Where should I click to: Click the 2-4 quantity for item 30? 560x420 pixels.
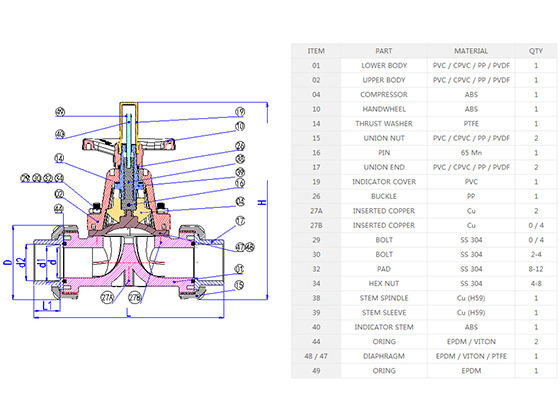click(536, 255)
